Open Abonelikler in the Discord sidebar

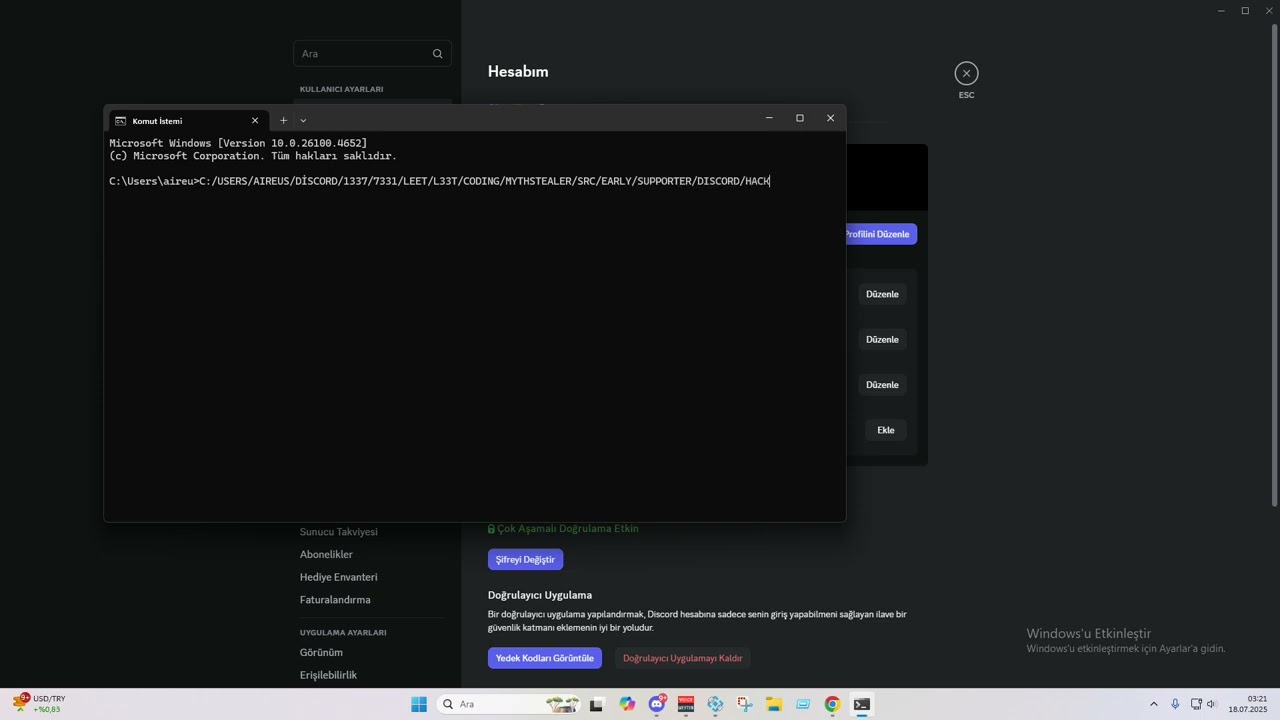pos(326,554)
